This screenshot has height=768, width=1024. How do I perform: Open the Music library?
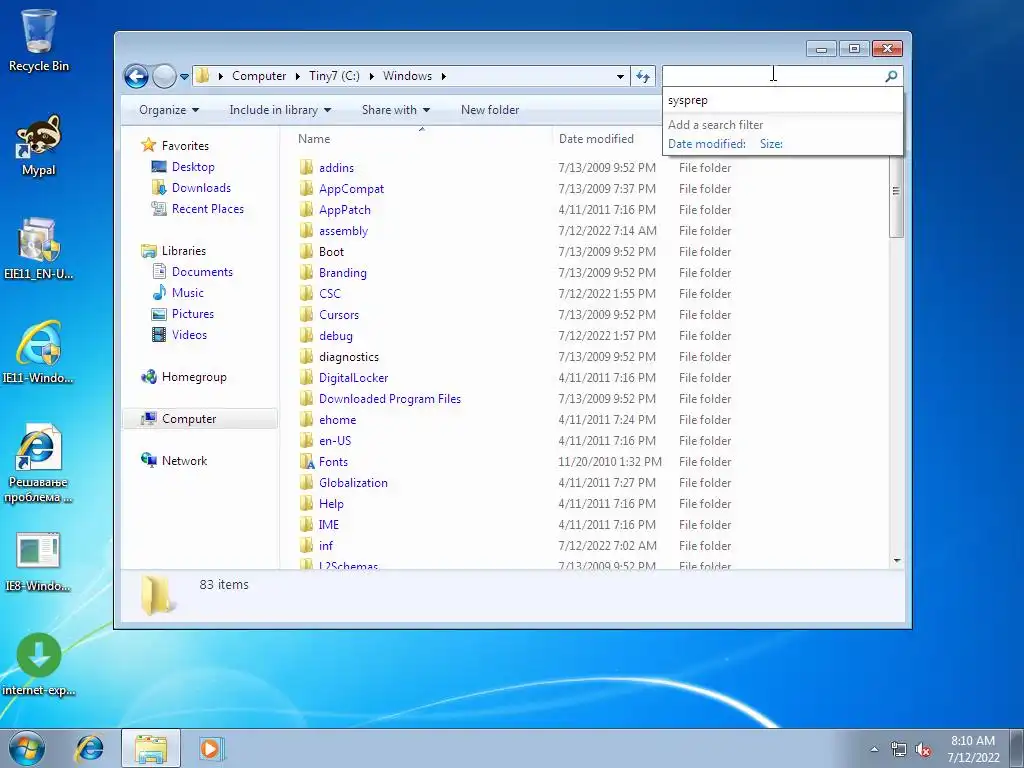coord(187,293)
